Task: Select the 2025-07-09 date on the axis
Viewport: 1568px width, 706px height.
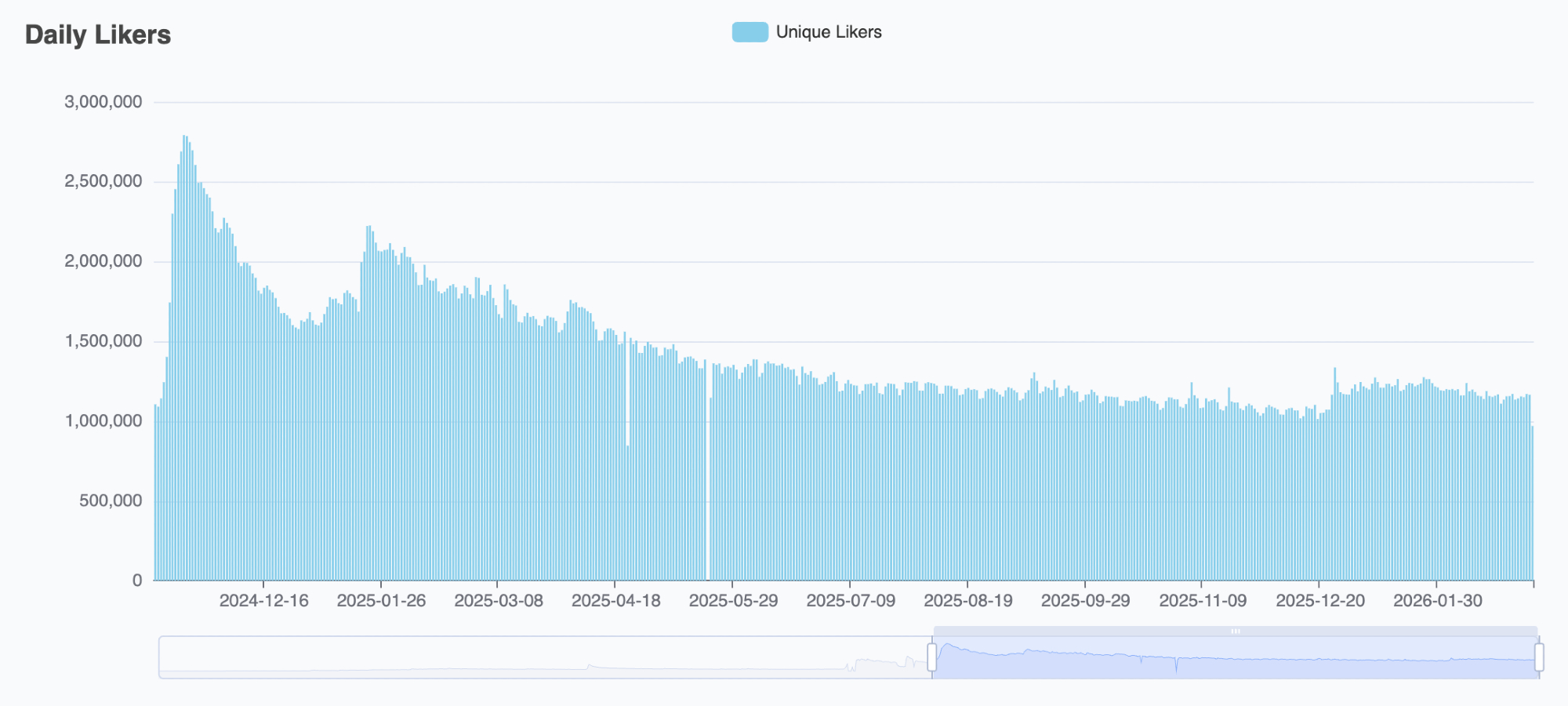Action: (x=851, y=601)
